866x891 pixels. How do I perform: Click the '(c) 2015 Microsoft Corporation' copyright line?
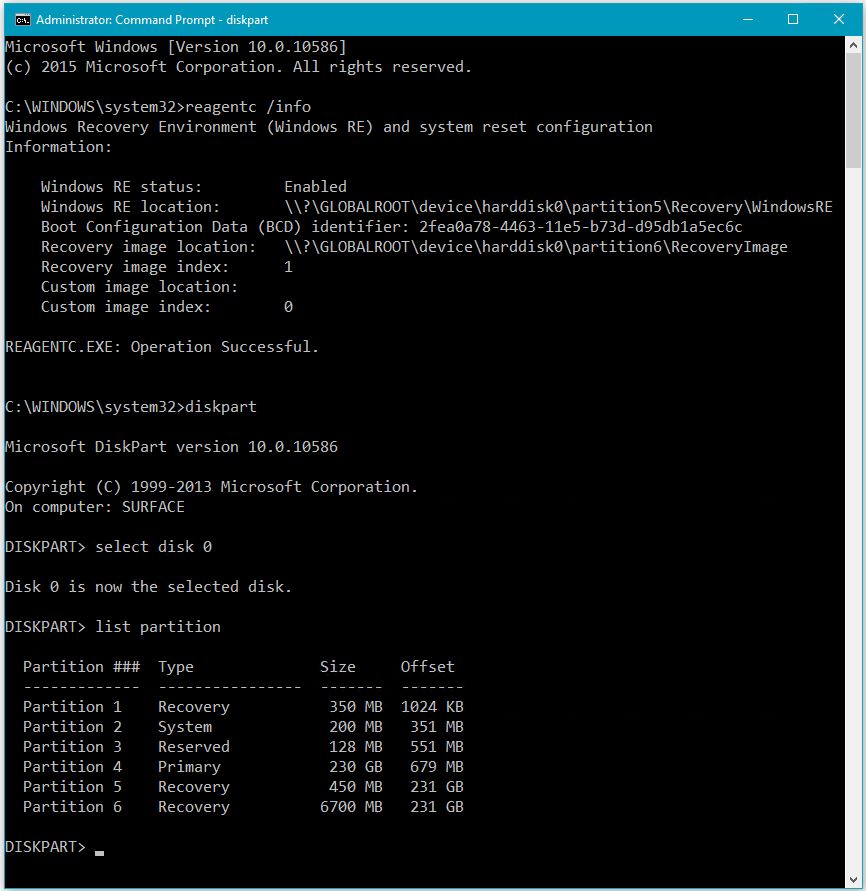(238, 66)
